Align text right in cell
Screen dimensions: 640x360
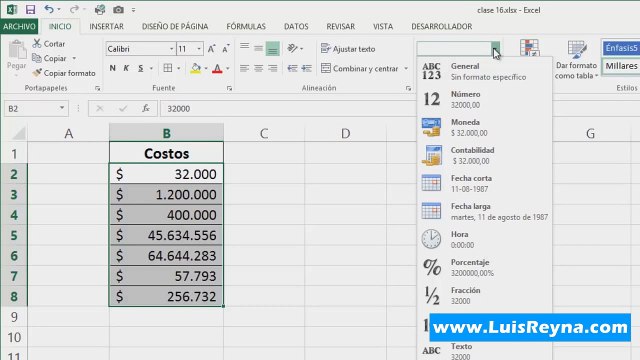point(273,68)
